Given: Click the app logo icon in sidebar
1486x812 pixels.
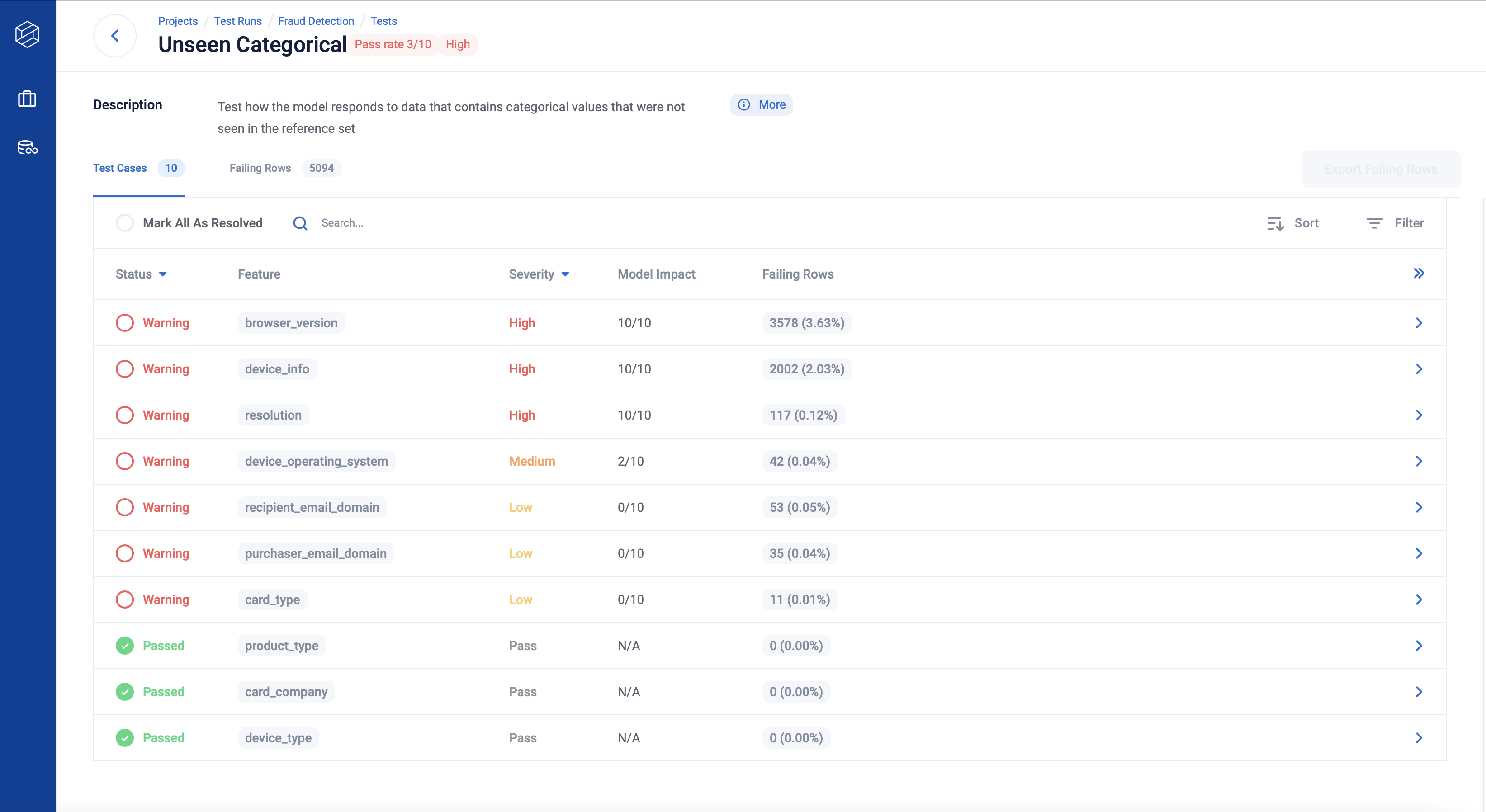Looking at the screenshot, I should 27,35.
